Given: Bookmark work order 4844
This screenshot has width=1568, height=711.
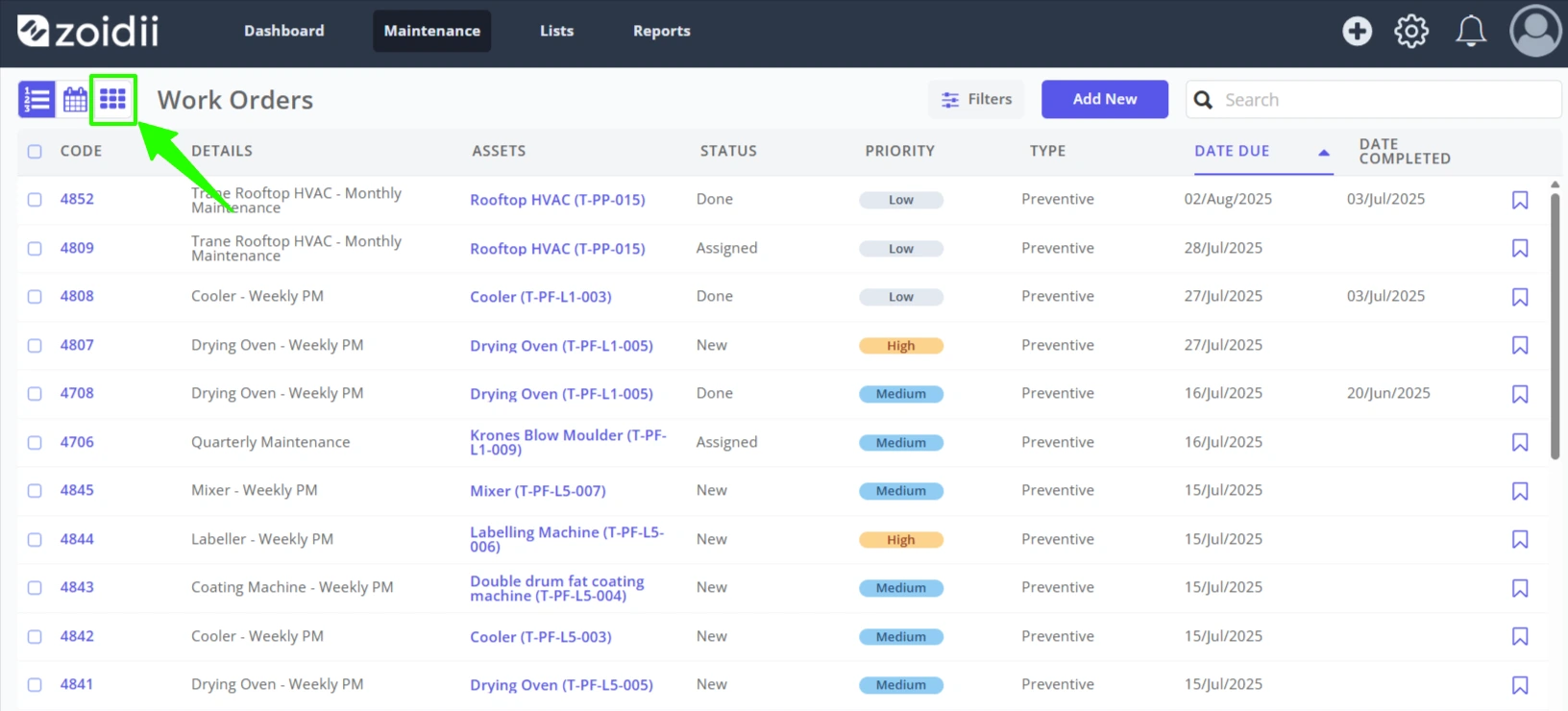Looking at the screenshot, I should (x=1520, y=539).
